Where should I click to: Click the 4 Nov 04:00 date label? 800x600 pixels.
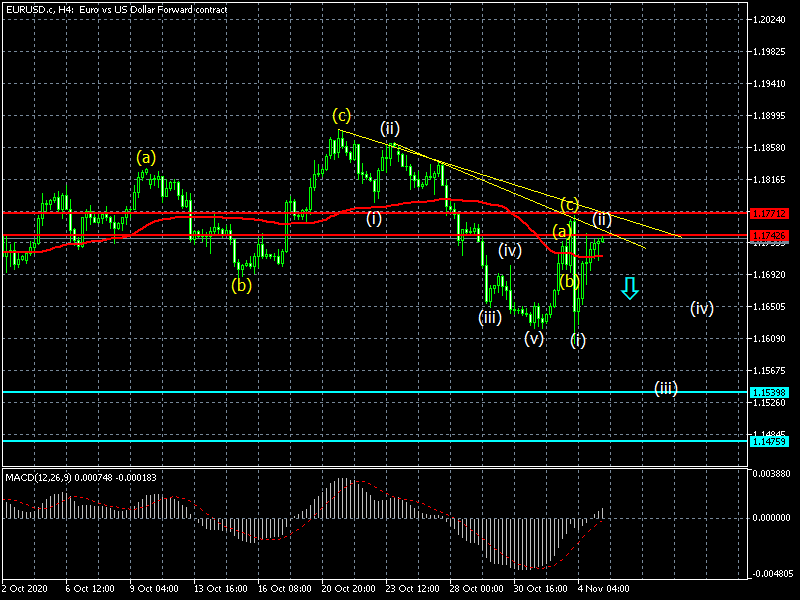tap(604, 590)
